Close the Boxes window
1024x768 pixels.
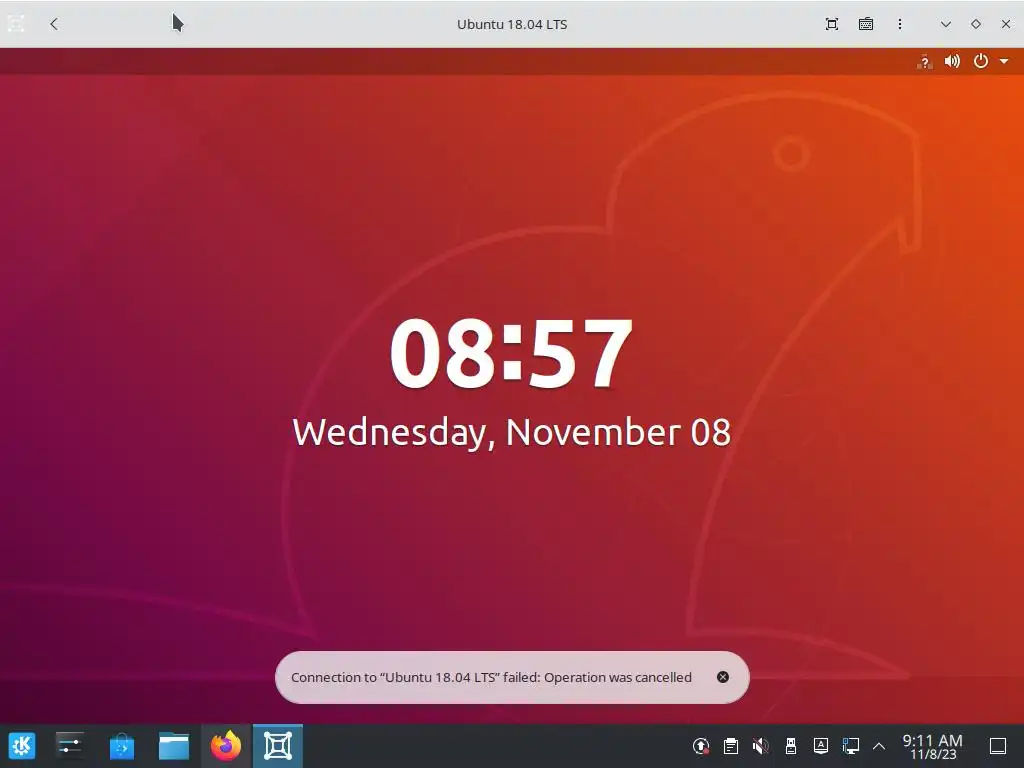pos(1006,24)
